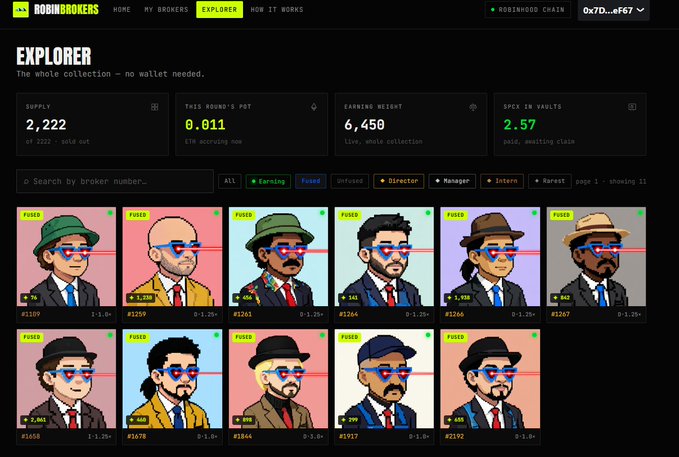The height and width of the screenshot is (457, 679).
Task: Click the #1259 broker number label
Action: 137,314
